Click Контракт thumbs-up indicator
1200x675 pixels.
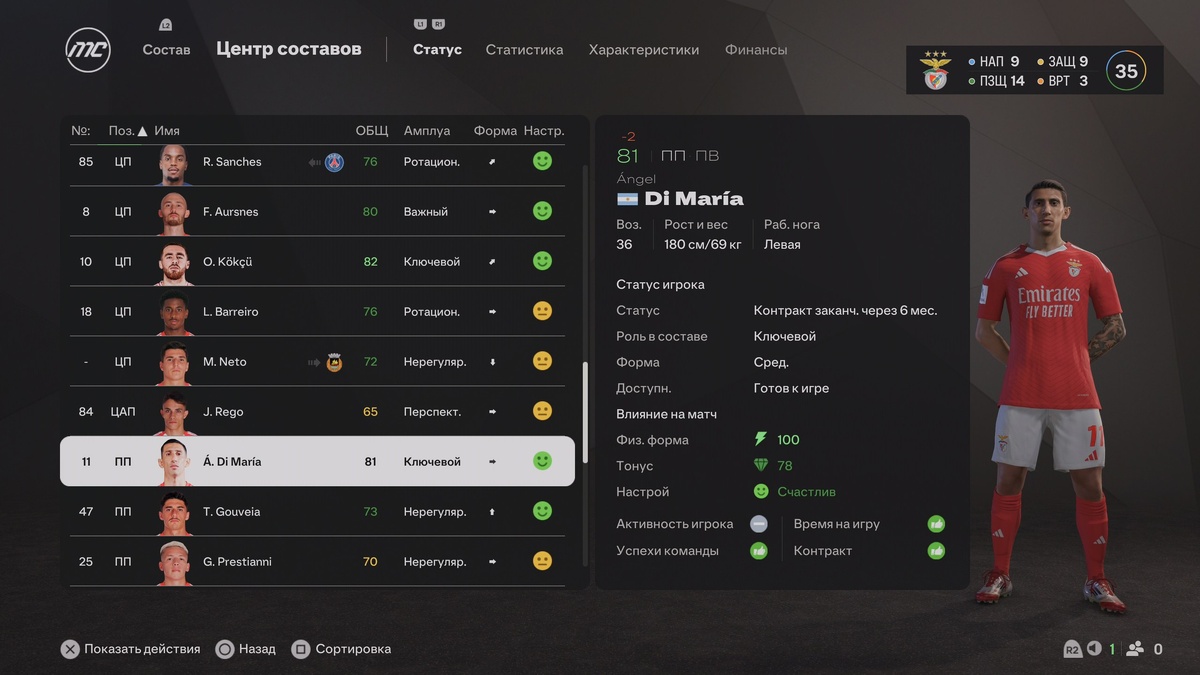[x=936, y=550]
